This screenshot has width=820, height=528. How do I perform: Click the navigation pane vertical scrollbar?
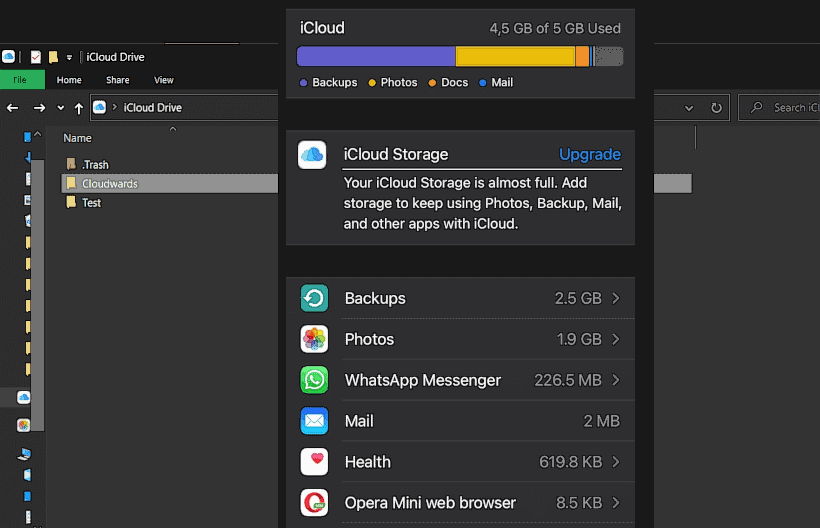(38, 295)
